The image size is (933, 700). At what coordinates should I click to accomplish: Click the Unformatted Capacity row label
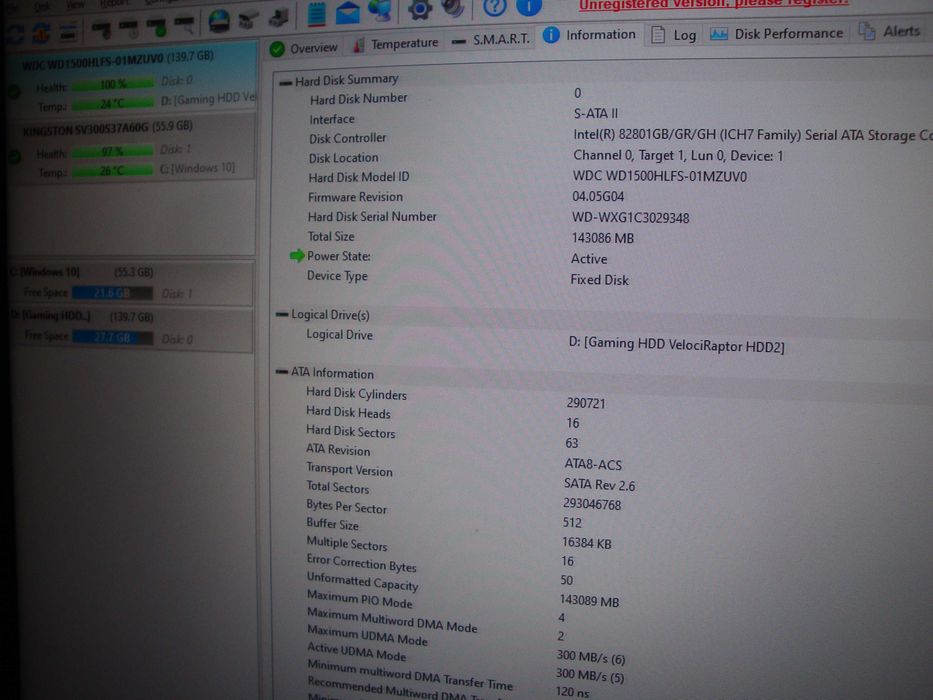[362, 582]
